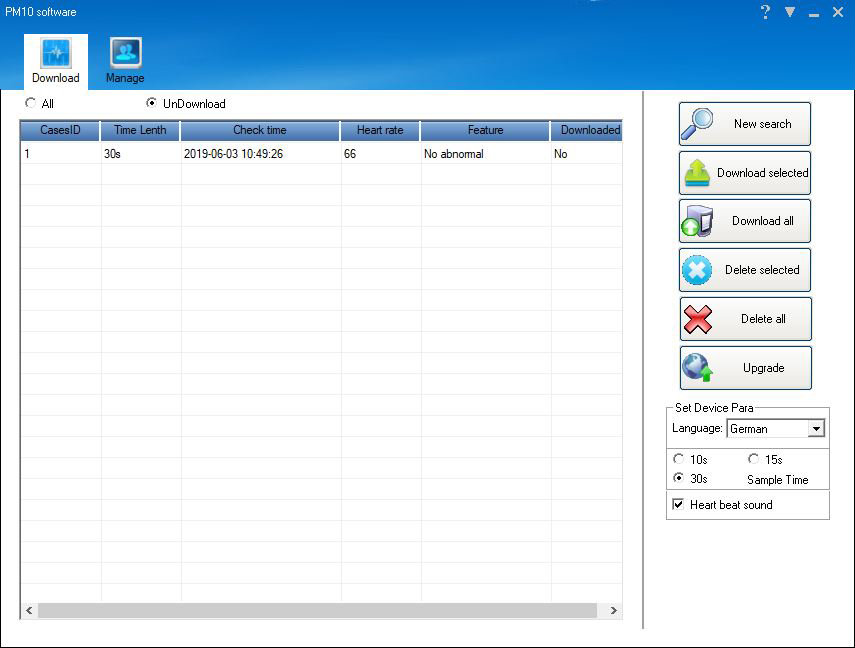Choose the 15s sample time option
The width and height of the screenshot is (855, 648).
753,459
